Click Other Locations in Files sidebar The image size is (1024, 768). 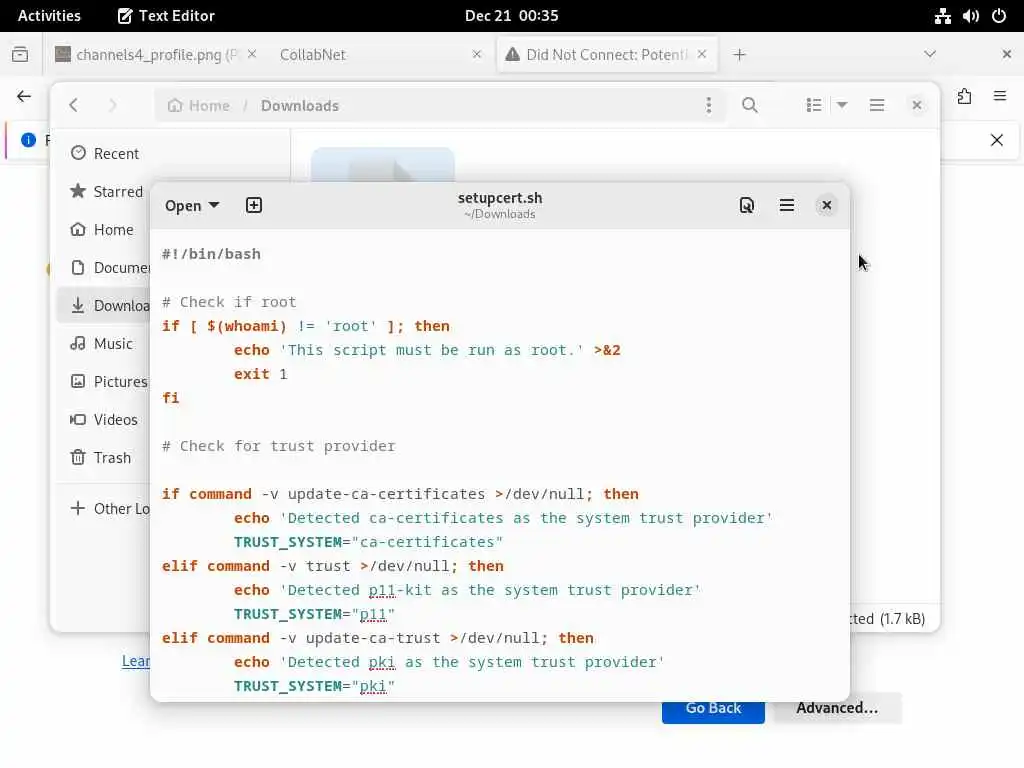[104, 509]
